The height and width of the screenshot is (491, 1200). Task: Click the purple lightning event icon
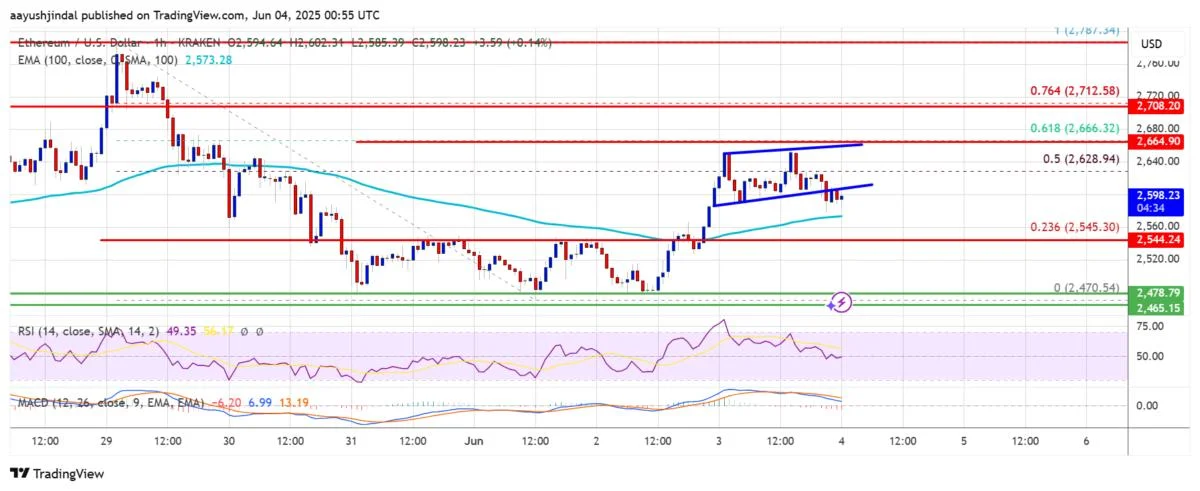click(842, 301)
